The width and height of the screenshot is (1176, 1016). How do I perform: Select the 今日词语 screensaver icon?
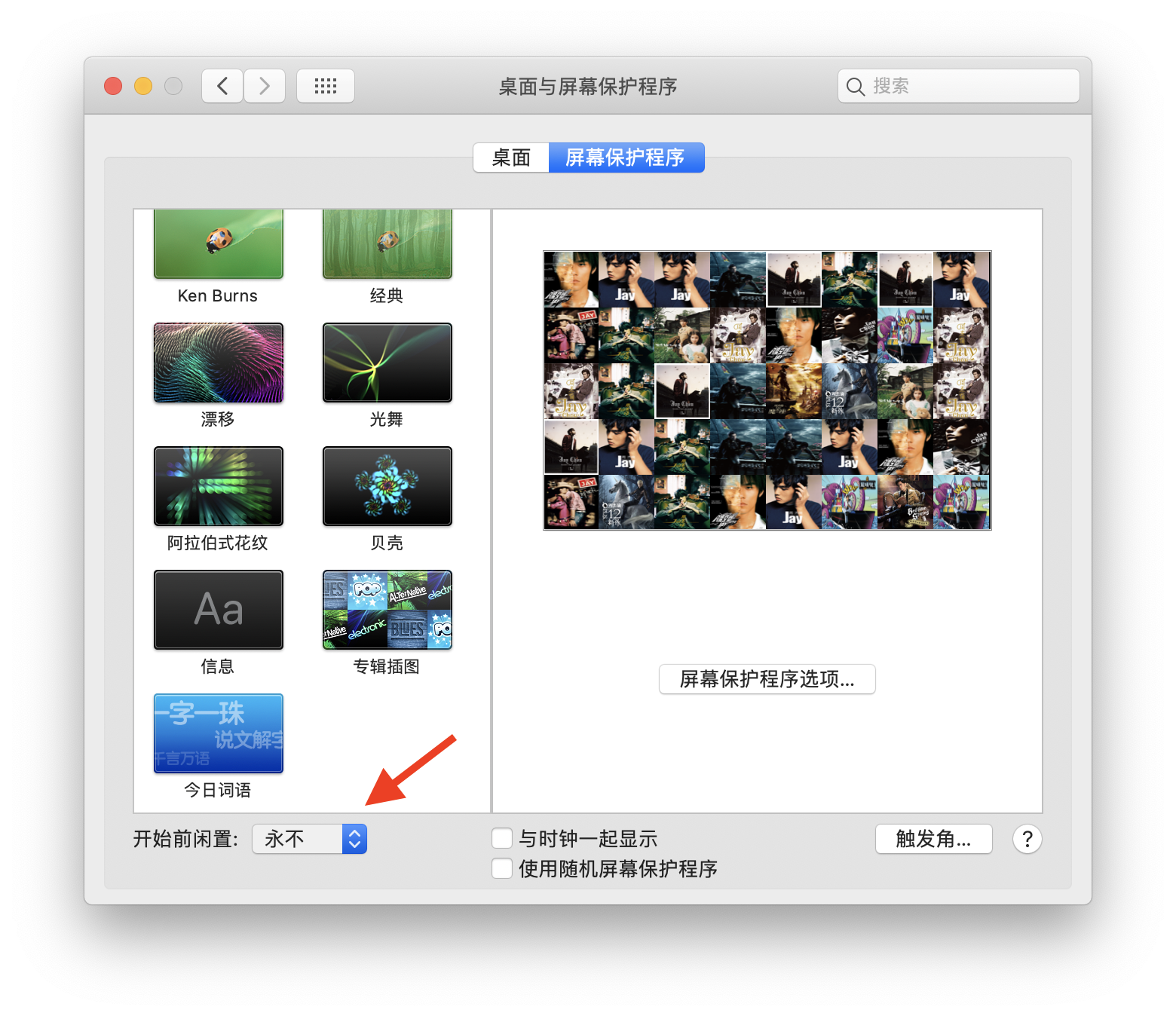218,733
